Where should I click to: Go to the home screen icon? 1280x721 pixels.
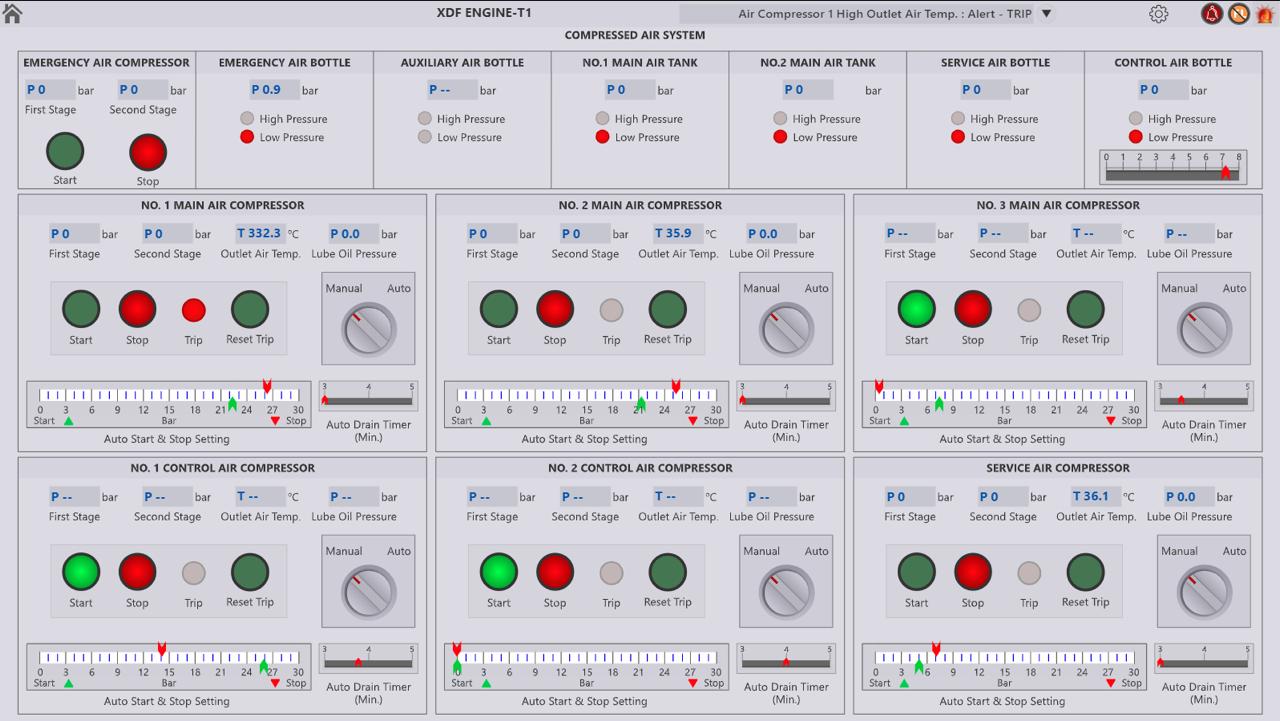point(13,13)
